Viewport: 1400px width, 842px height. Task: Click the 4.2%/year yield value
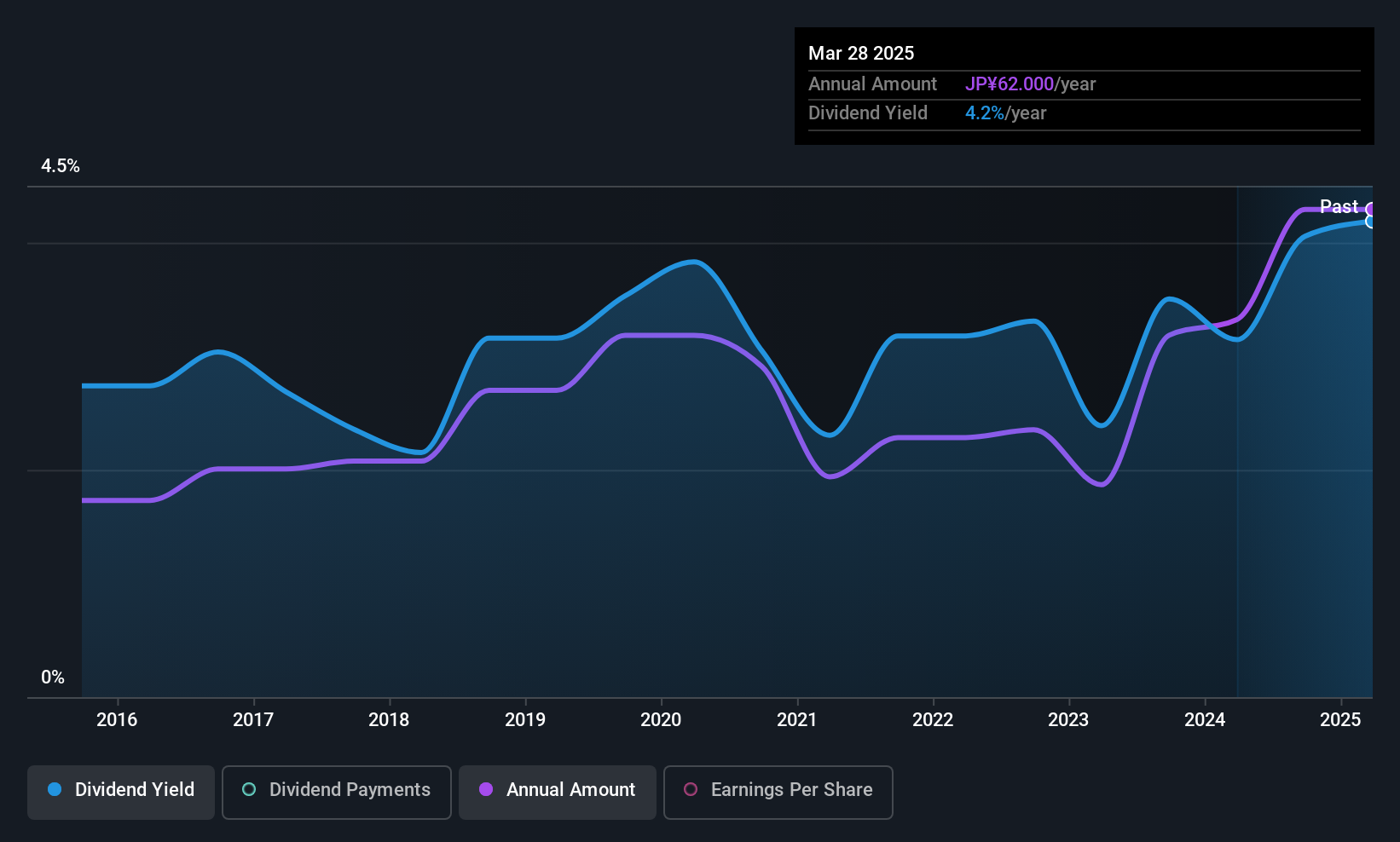[1005, 112]
